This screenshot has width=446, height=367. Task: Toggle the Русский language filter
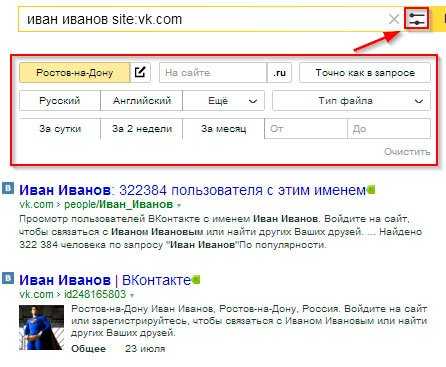pos(60,100)
